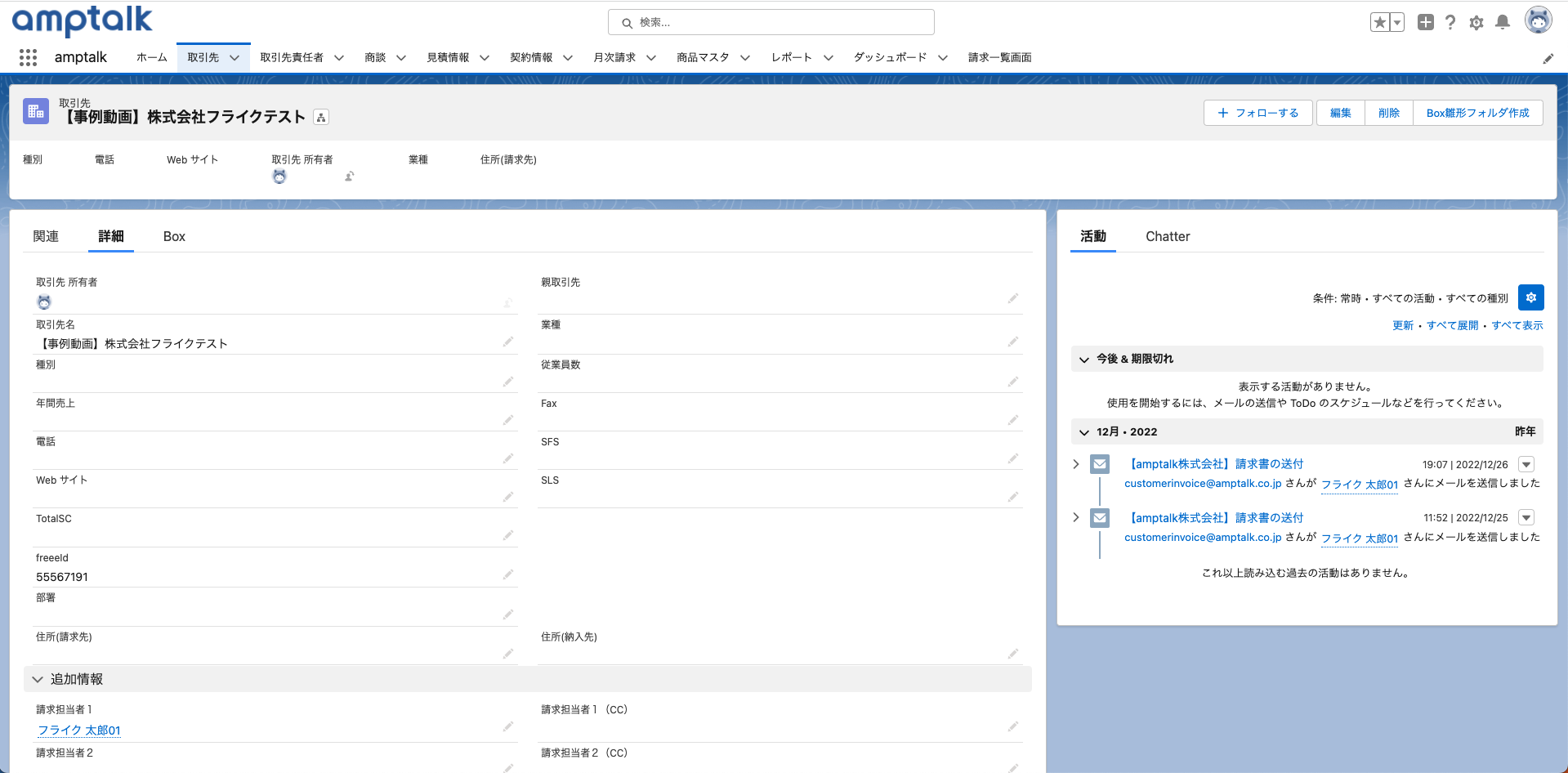Open 見積情報 tab dropdown chevron
The height and width of the screenshot is (773, 1568).
click(x=485, y=58)
